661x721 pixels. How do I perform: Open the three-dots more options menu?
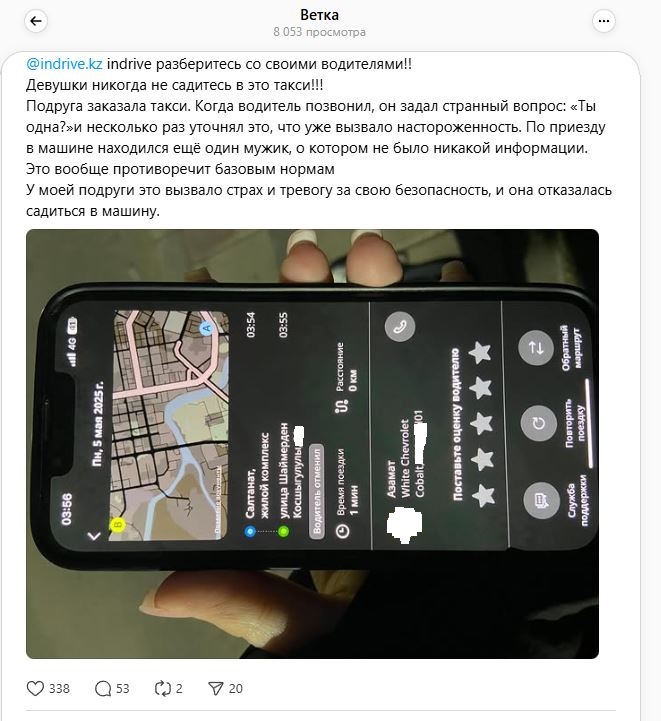point(604,21)
